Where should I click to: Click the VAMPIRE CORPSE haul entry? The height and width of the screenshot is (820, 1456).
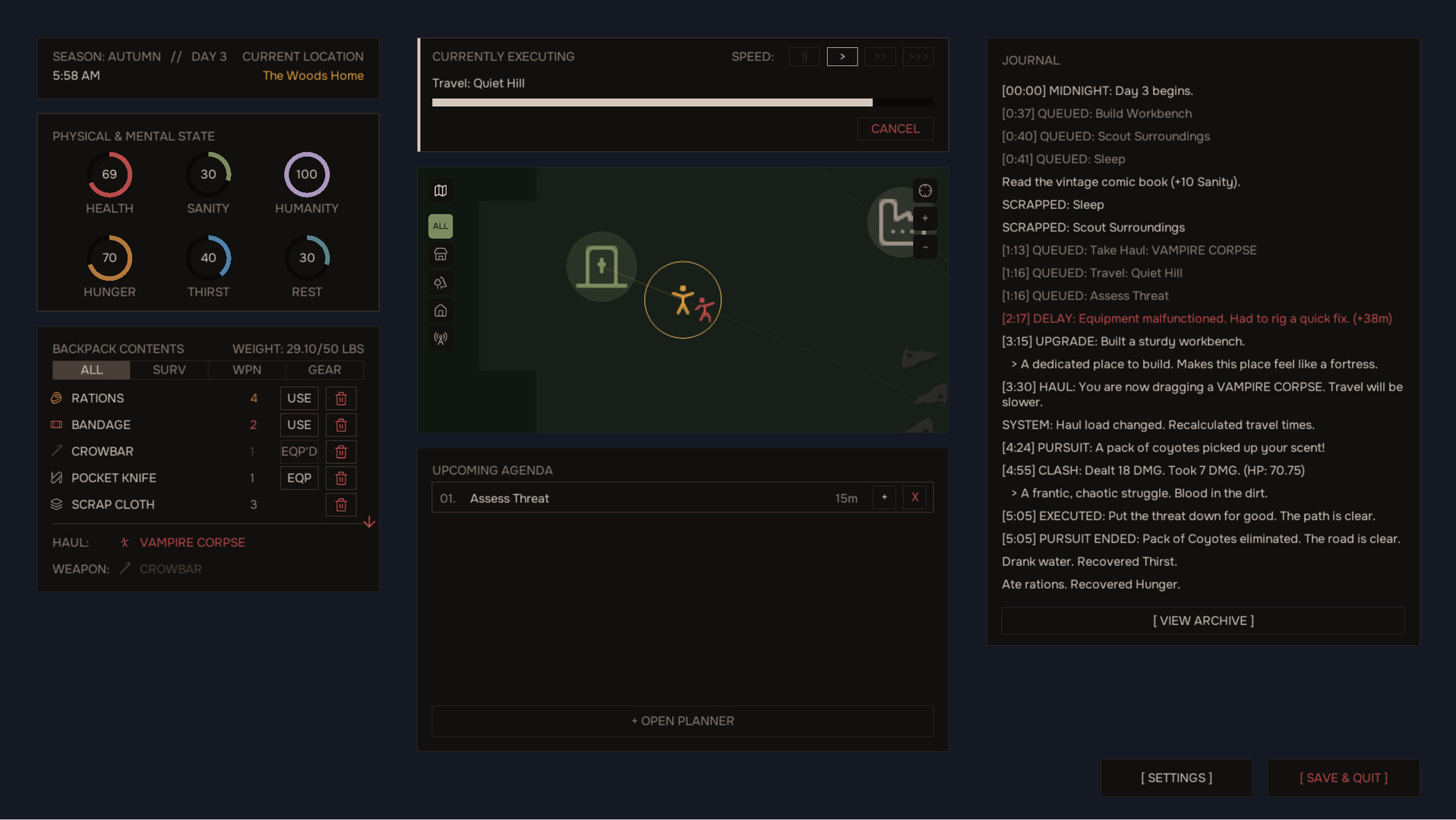[192, 543]
